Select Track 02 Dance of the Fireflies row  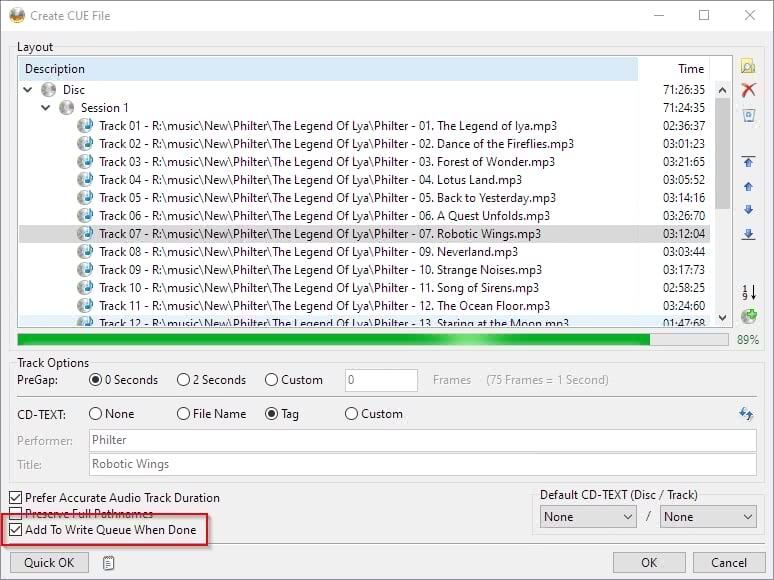pyautogui.click(x=364, y=144)
